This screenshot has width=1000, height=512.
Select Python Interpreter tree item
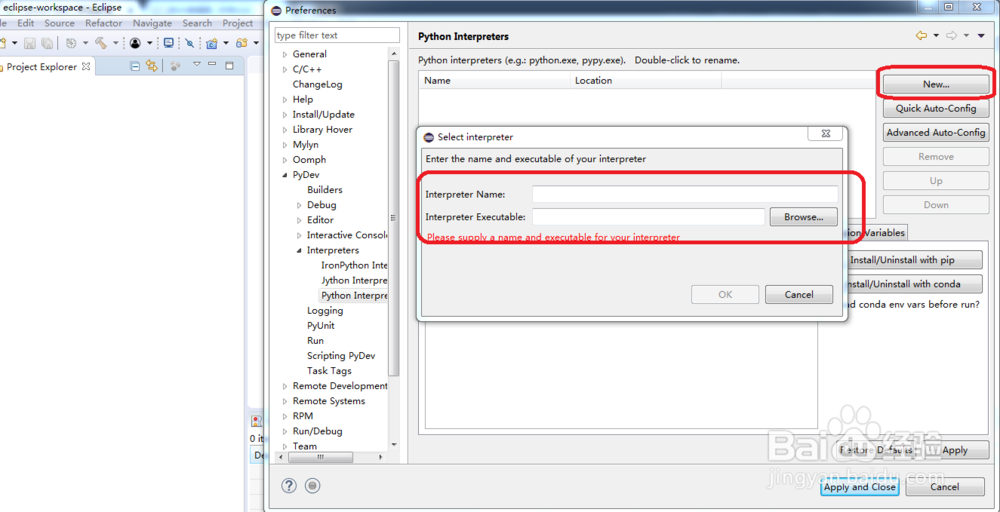pyautogui.click(x=354, y=295)
